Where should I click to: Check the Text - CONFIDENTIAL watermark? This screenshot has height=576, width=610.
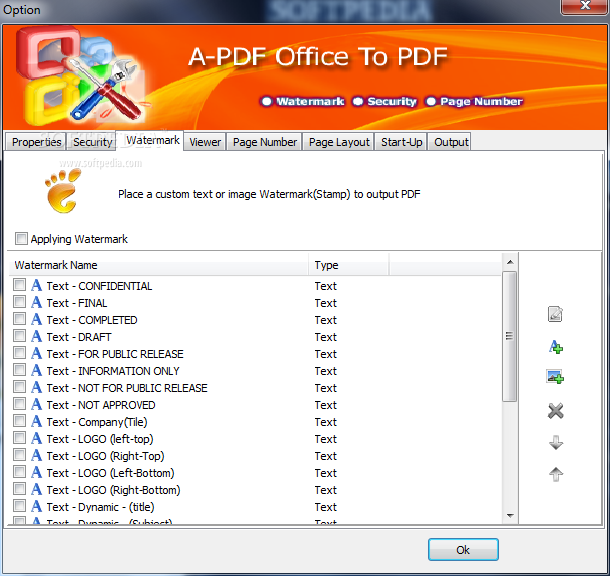point(19,285)
